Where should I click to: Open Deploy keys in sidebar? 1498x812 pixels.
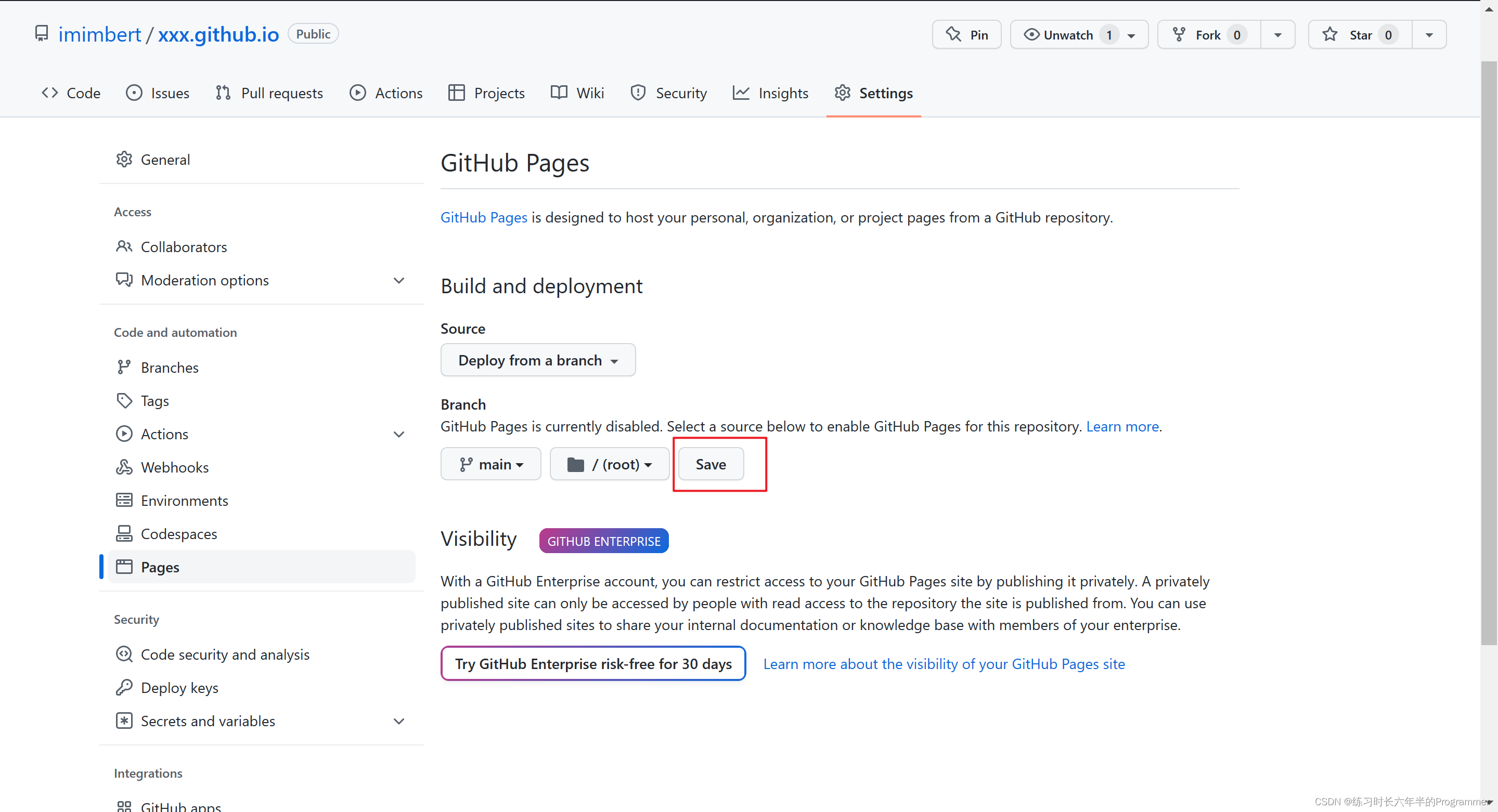point(179,688)
